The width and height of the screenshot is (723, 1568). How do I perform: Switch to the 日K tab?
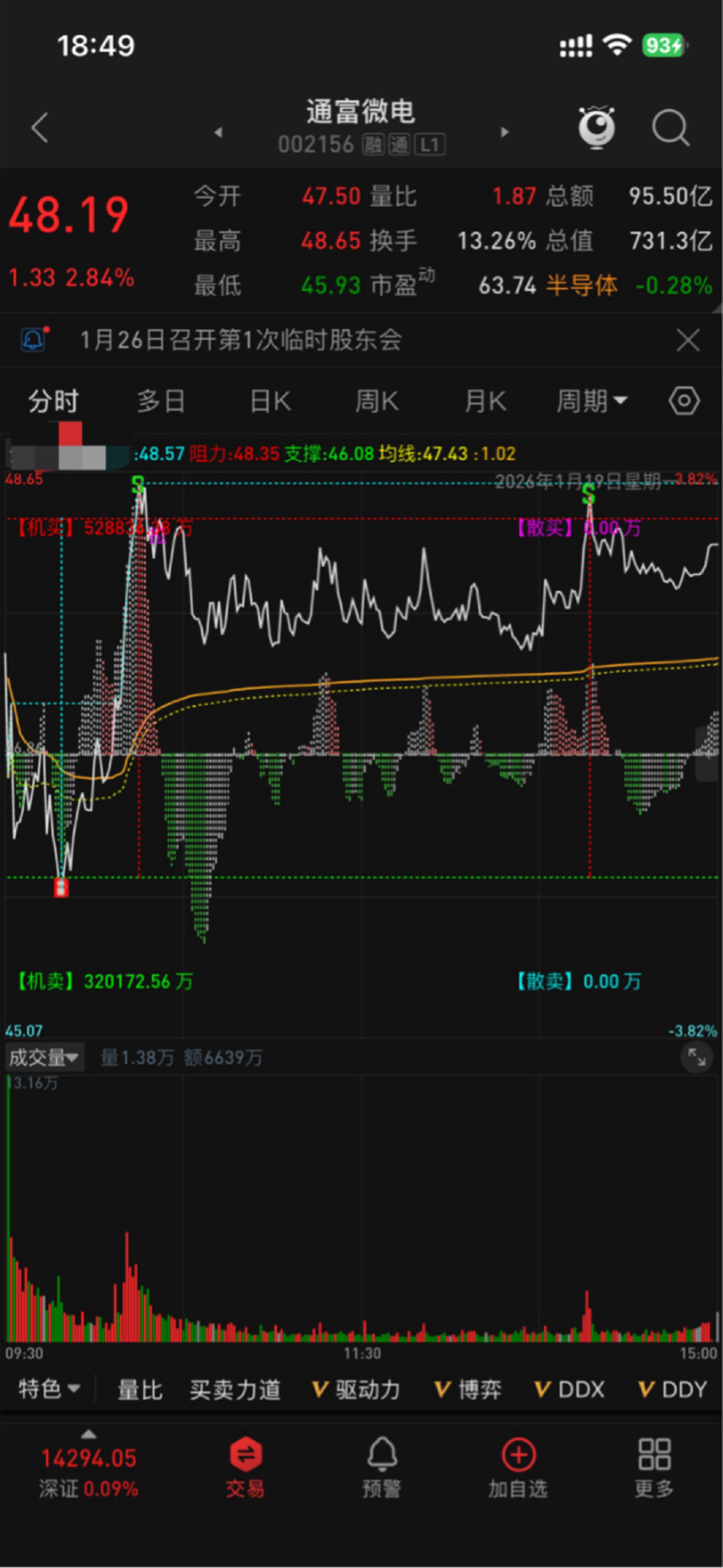[270, 402]
